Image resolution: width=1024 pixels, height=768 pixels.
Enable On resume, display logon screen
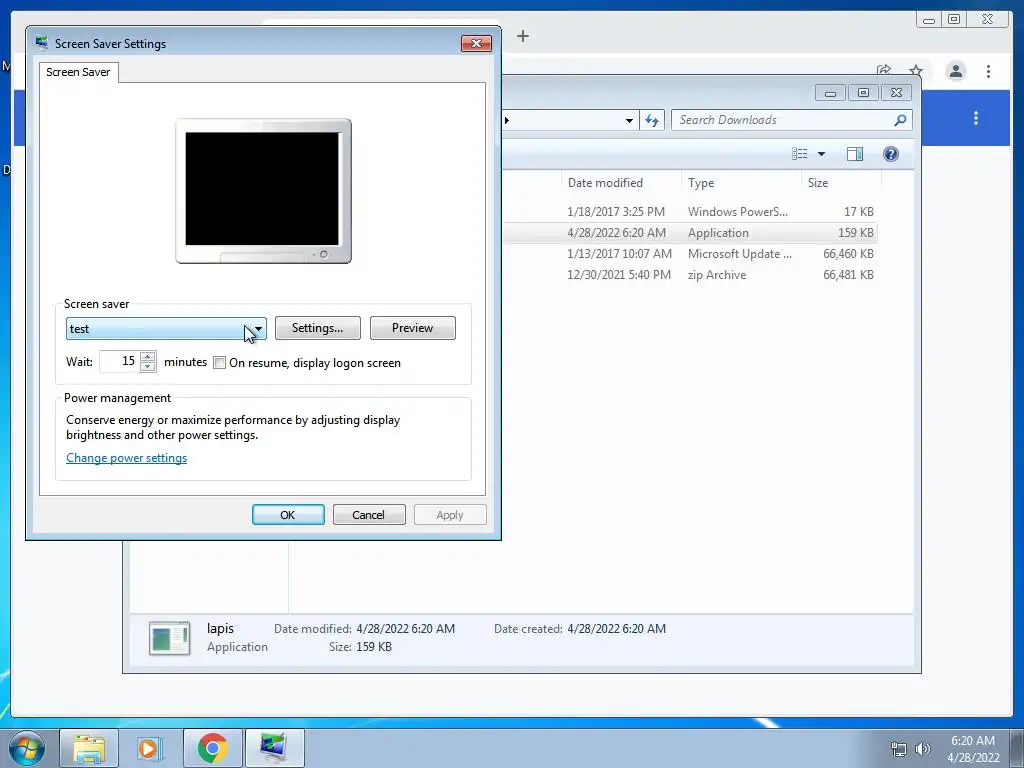point(219,363)
